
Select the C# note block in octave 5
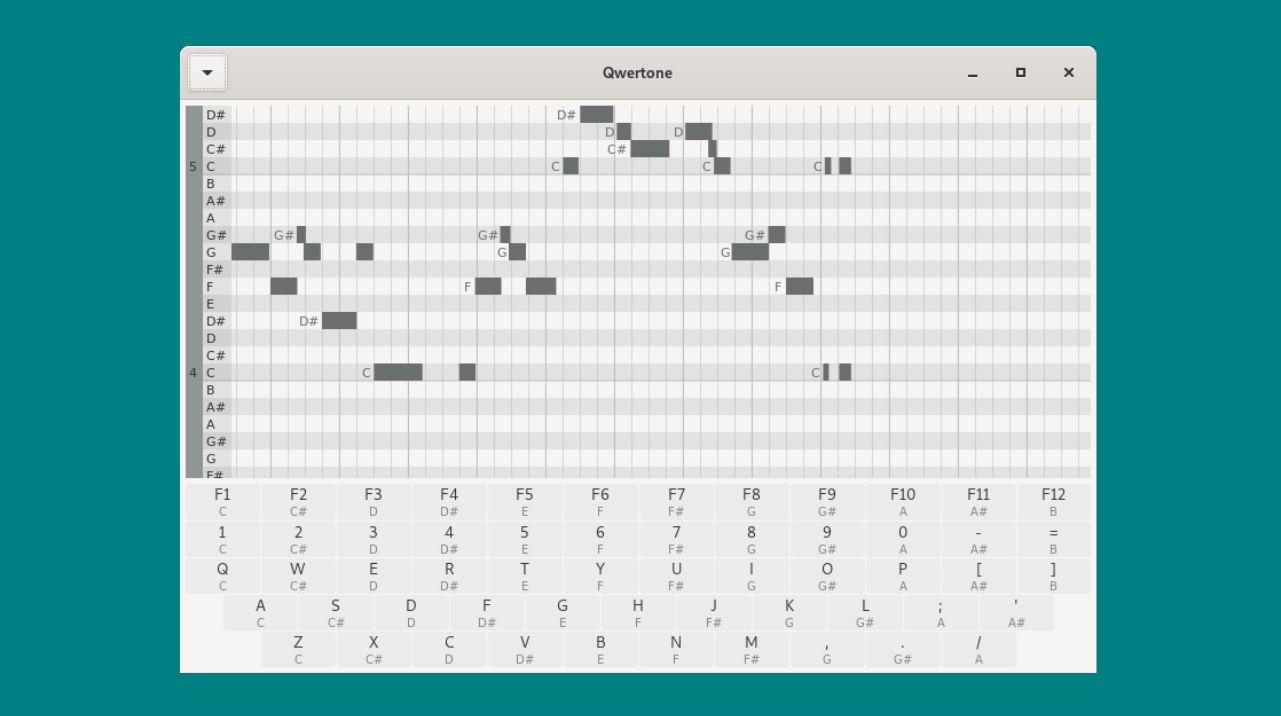(650, 149)
